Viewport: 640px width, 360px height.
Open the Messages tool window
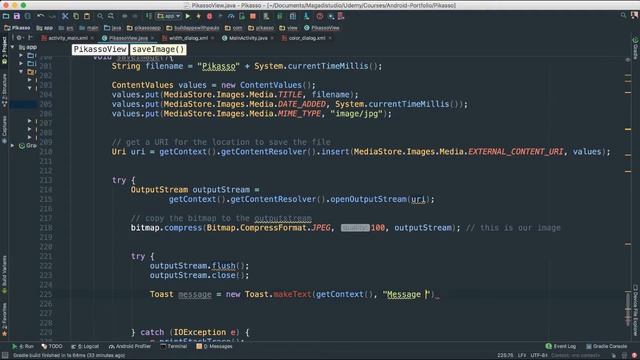click(214, 346)
